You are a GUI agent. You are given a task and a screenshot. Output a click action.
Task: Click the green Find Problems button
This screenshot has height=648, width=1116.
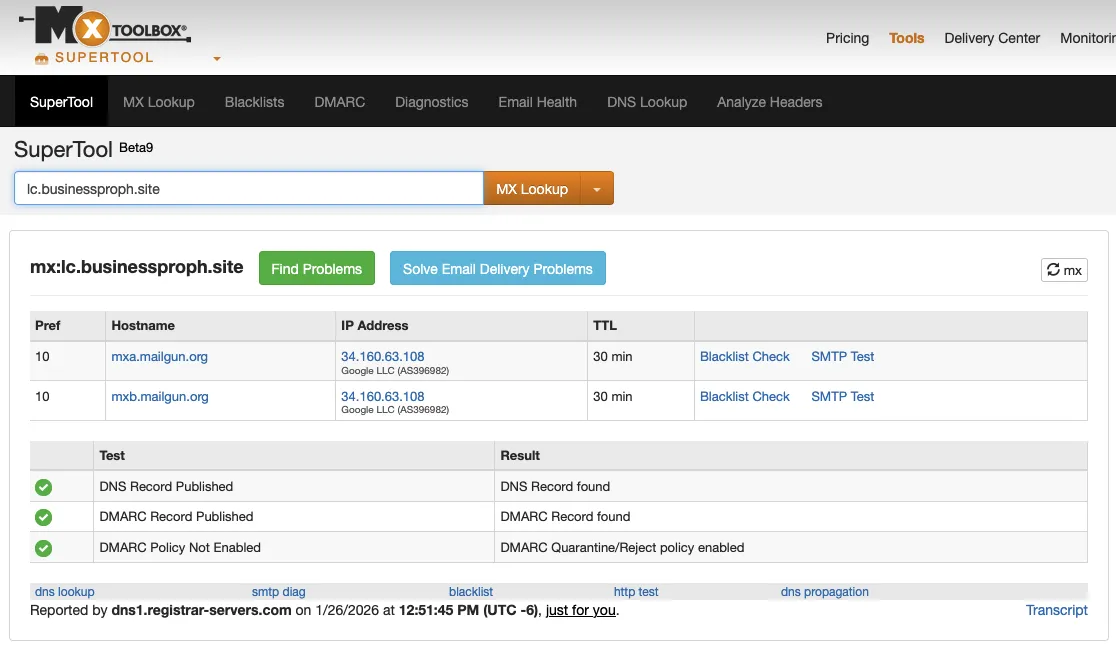316,269
